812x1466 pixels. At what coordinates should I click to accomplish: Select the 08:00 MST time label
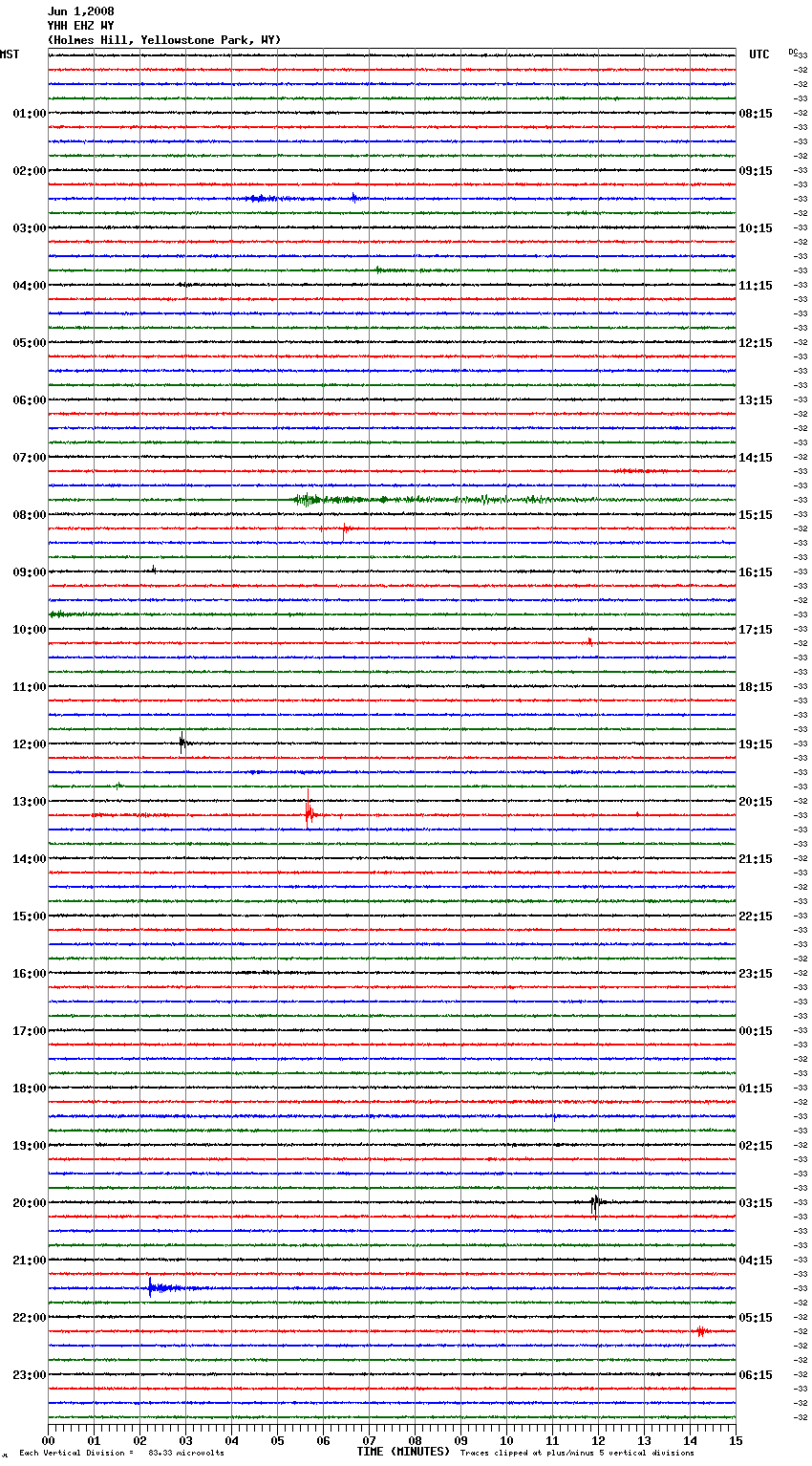(30, 515)
